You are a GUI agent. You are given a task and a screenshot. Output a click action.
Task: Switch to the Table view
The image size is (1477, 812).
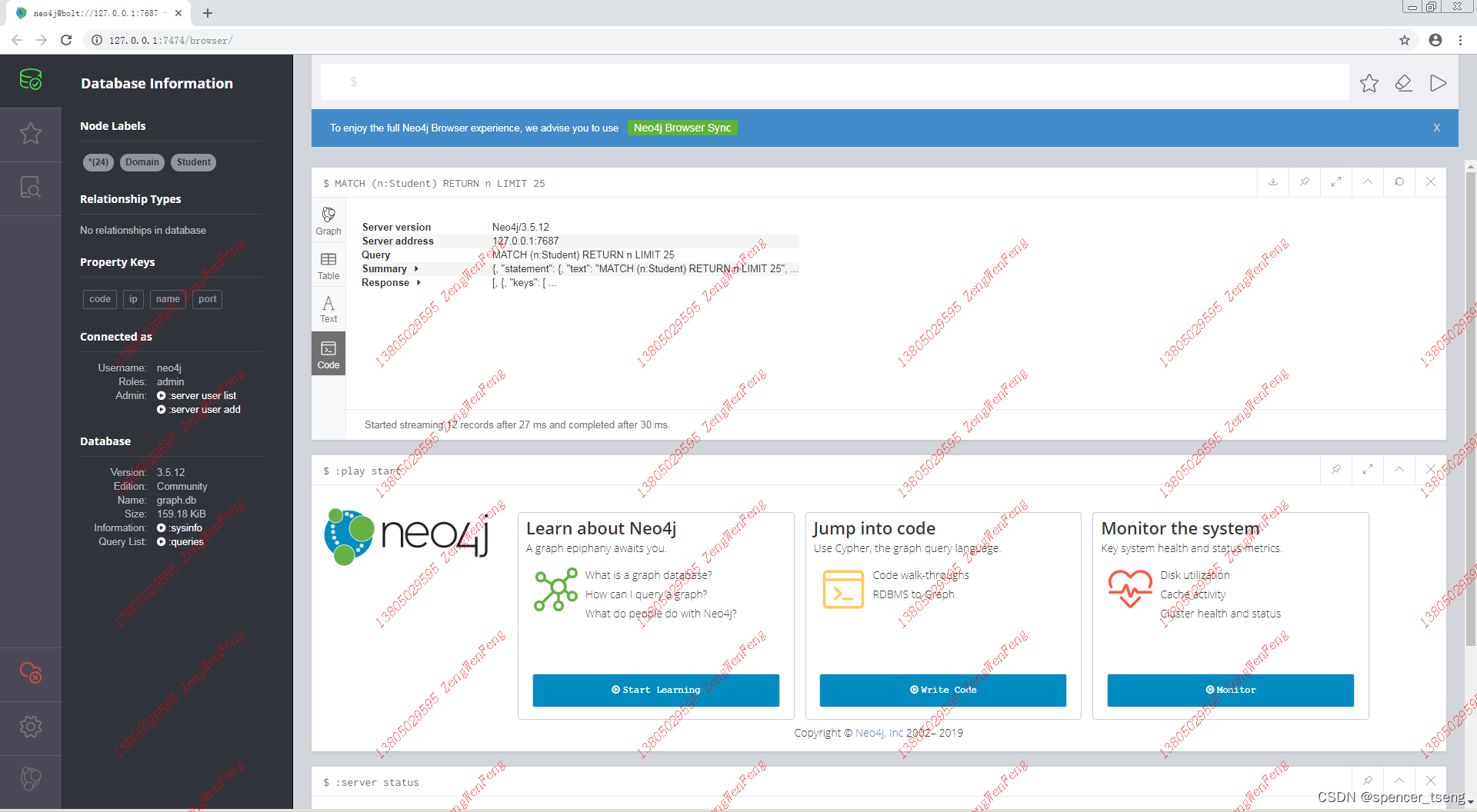(328, 265)
